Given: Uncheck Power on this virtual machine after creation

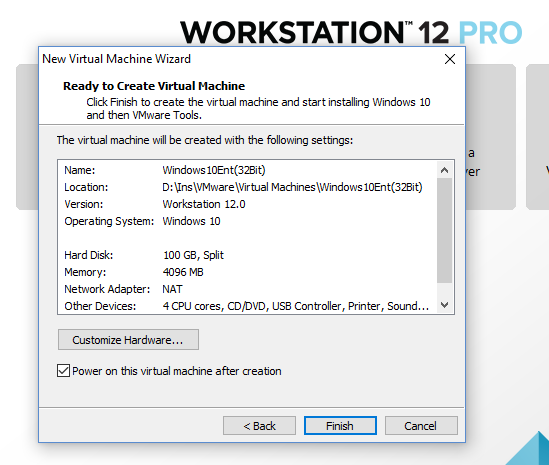Looking at the screenshot, I should tap(63, 370).
